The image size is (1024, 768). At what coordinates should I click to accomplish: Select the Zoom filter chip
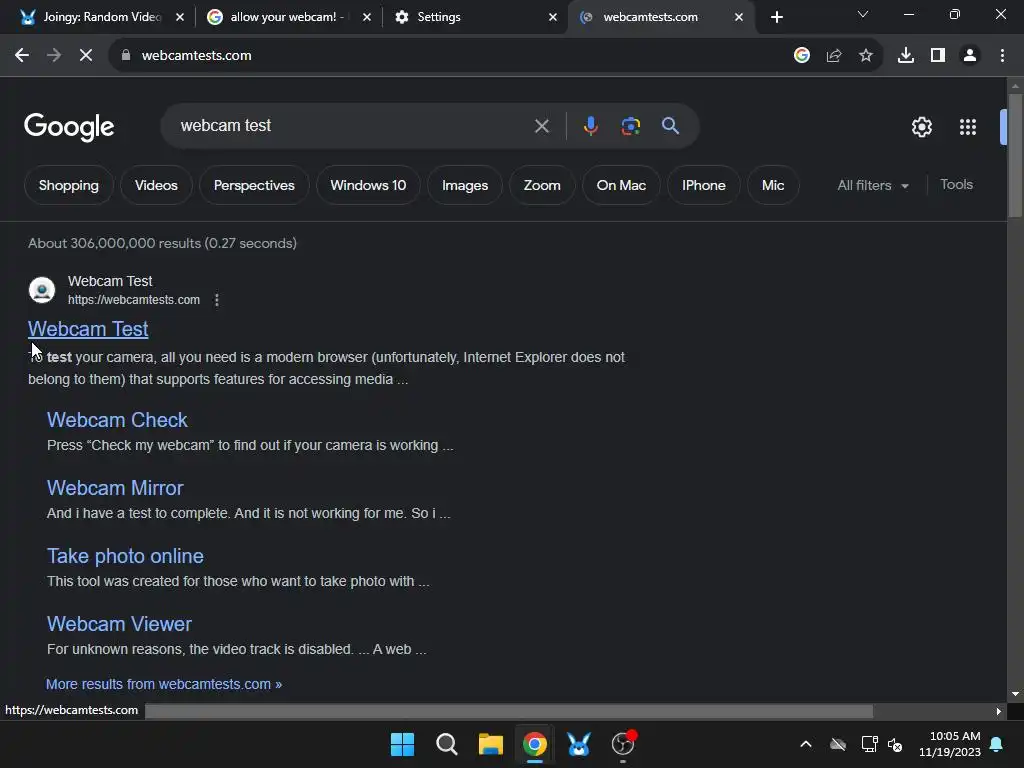[x=542, y=185]
